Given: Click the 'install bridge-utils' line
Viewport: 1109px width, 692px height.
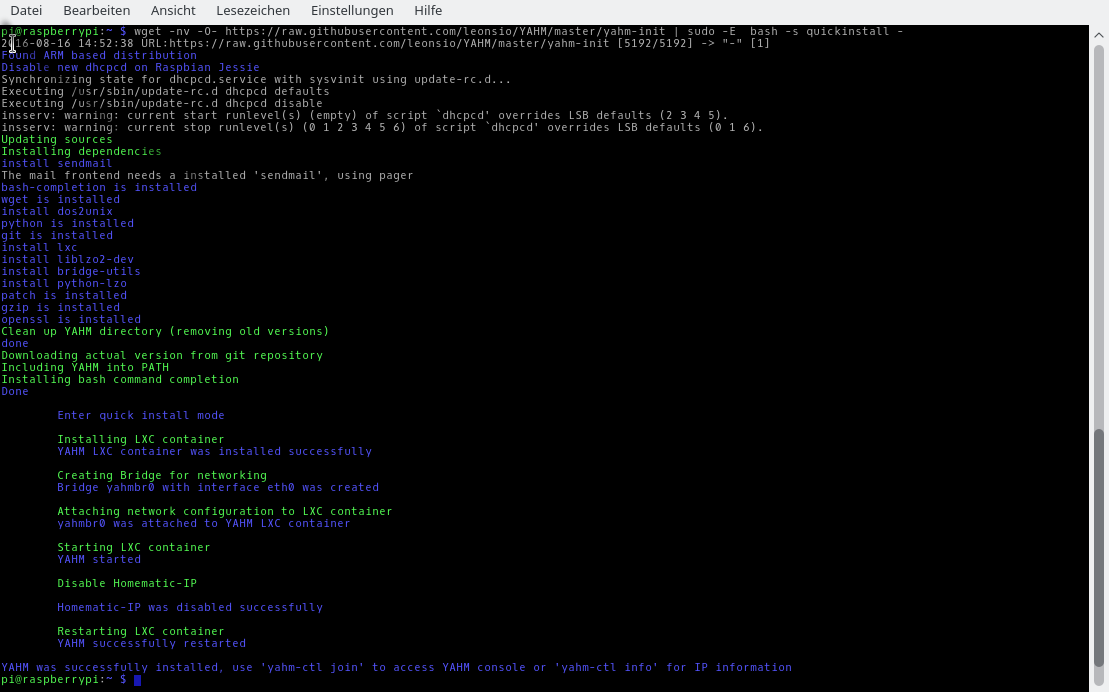Looking at the screenshot, I should point(70,272).
